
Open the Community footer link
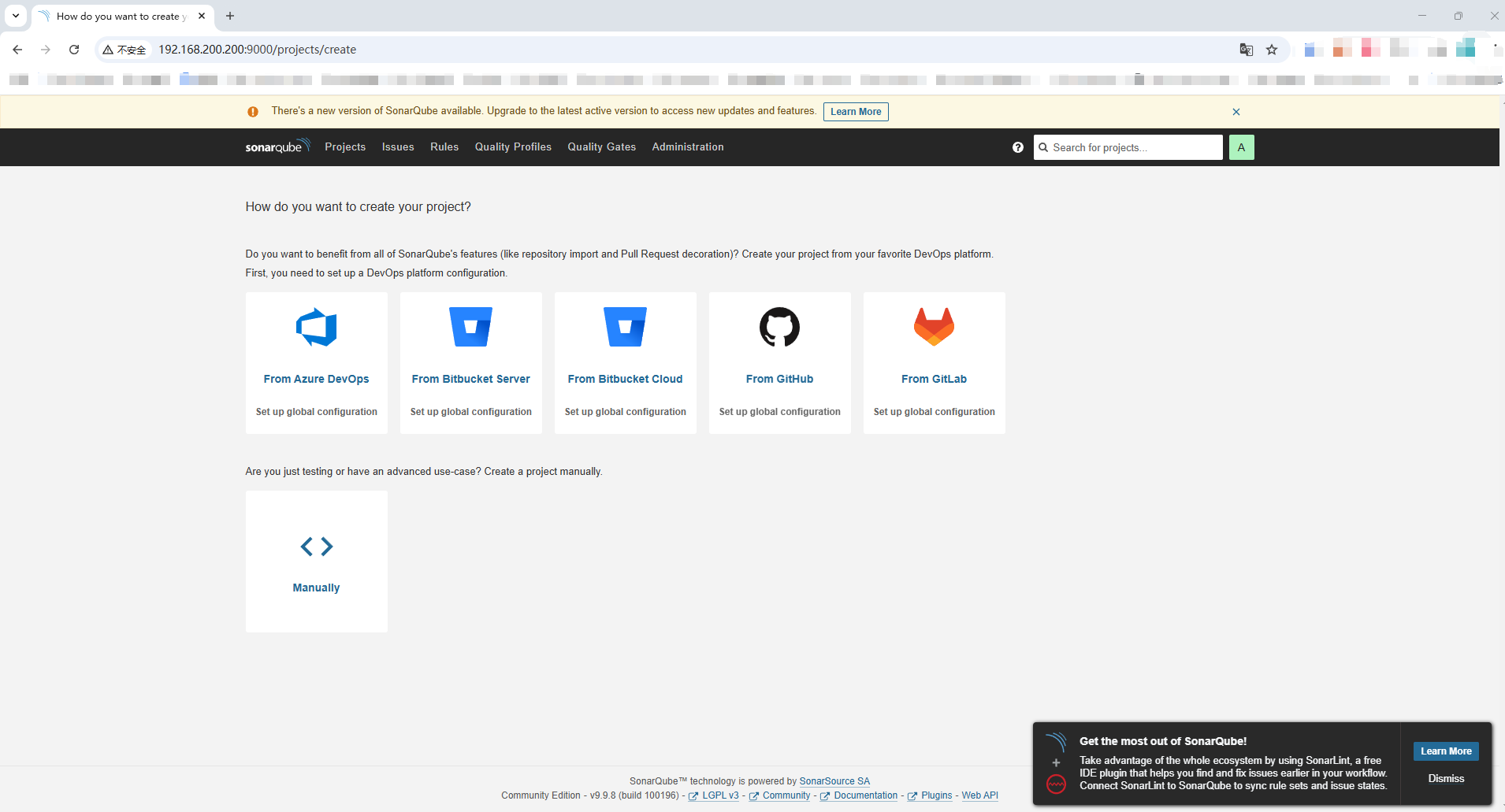pos(786,795)
